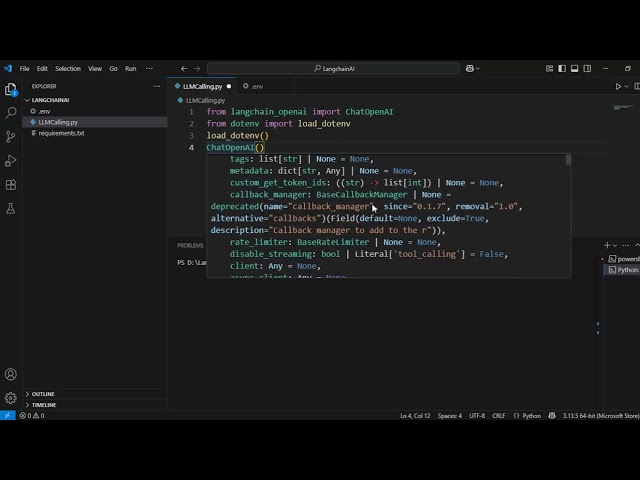Switch to the PROBLEMS panel tab
The width and height of the screenshot is (640, 480).
(190, 245)
